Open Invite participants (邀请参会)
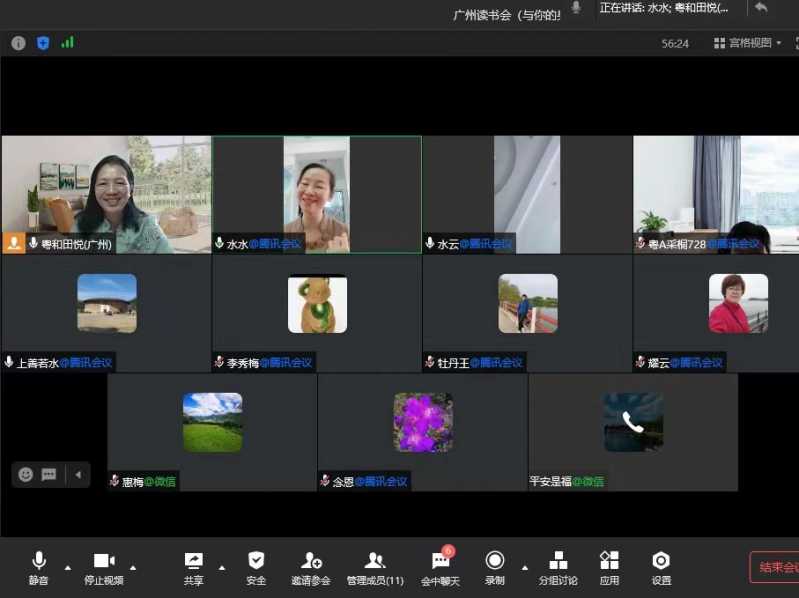Image resolution: width=799 pixels, height=598 pixels. (x=311, y=567)
